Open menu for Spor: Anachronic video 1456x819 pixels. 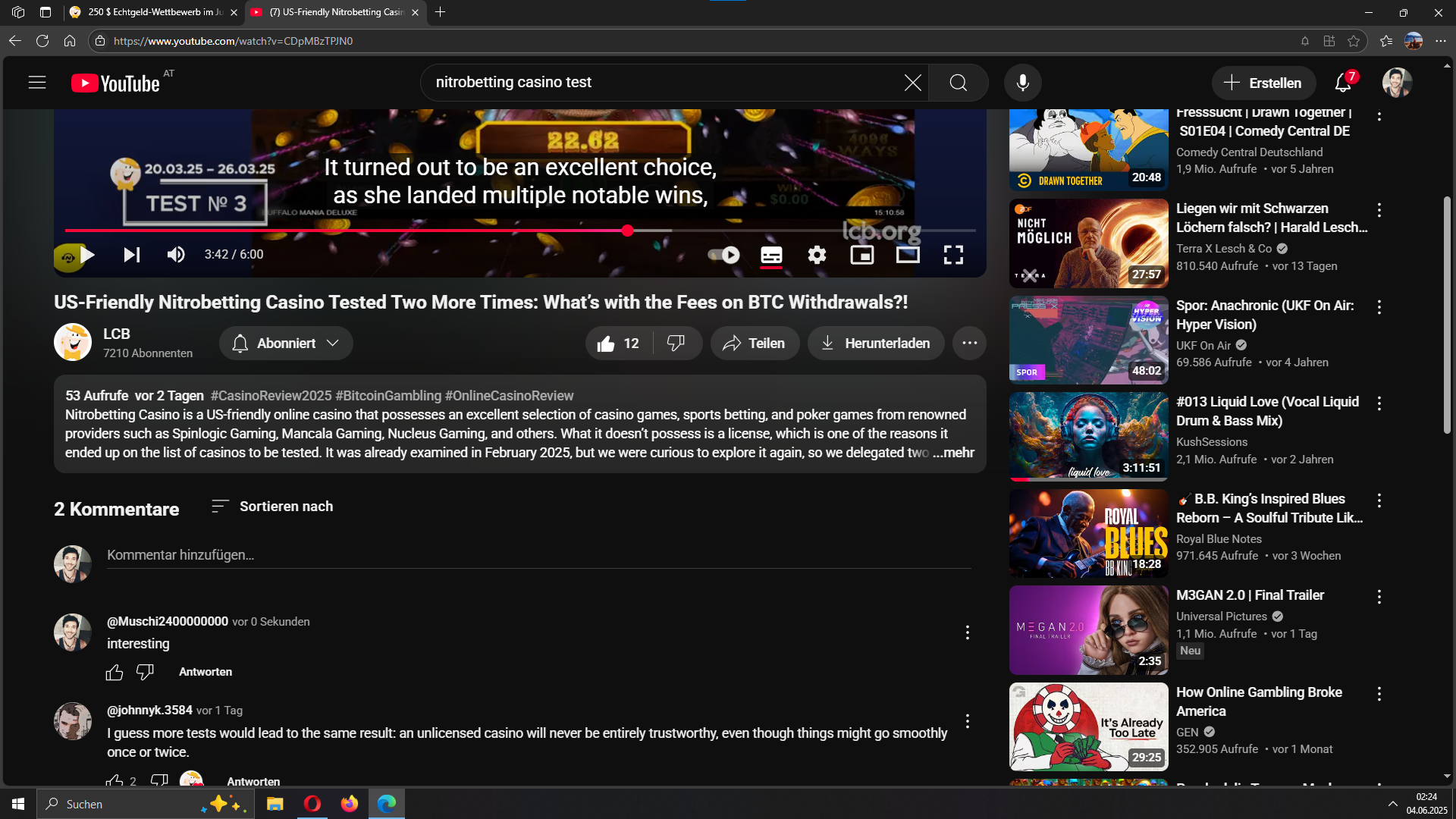coord(1379,307)
